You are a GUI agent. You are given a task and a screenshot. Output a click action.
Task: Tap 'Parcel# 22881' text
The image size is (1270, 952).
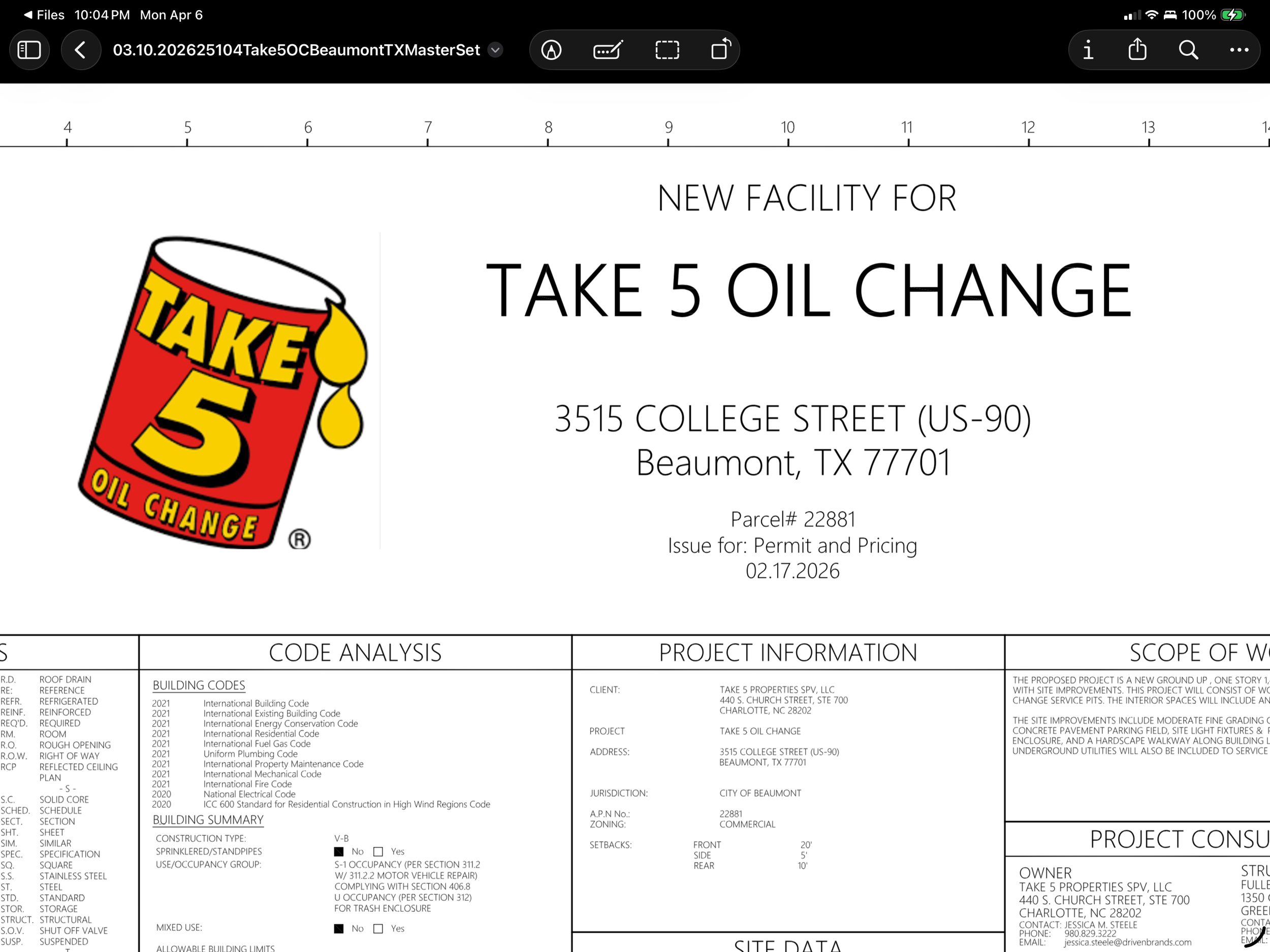[793, 519]
